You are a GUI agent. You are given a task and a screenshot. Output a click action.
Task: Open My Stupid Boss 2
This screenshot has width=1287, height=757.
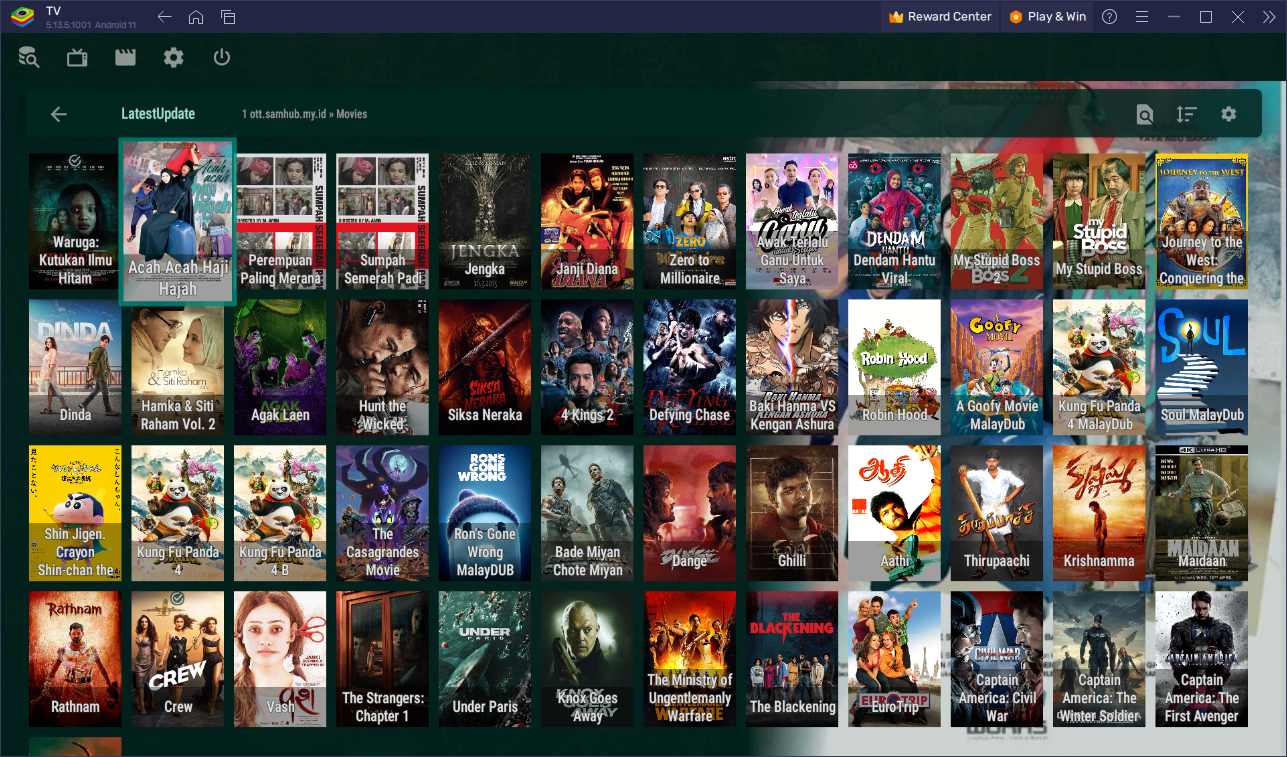pyautogui.click(x=996, y=221)
